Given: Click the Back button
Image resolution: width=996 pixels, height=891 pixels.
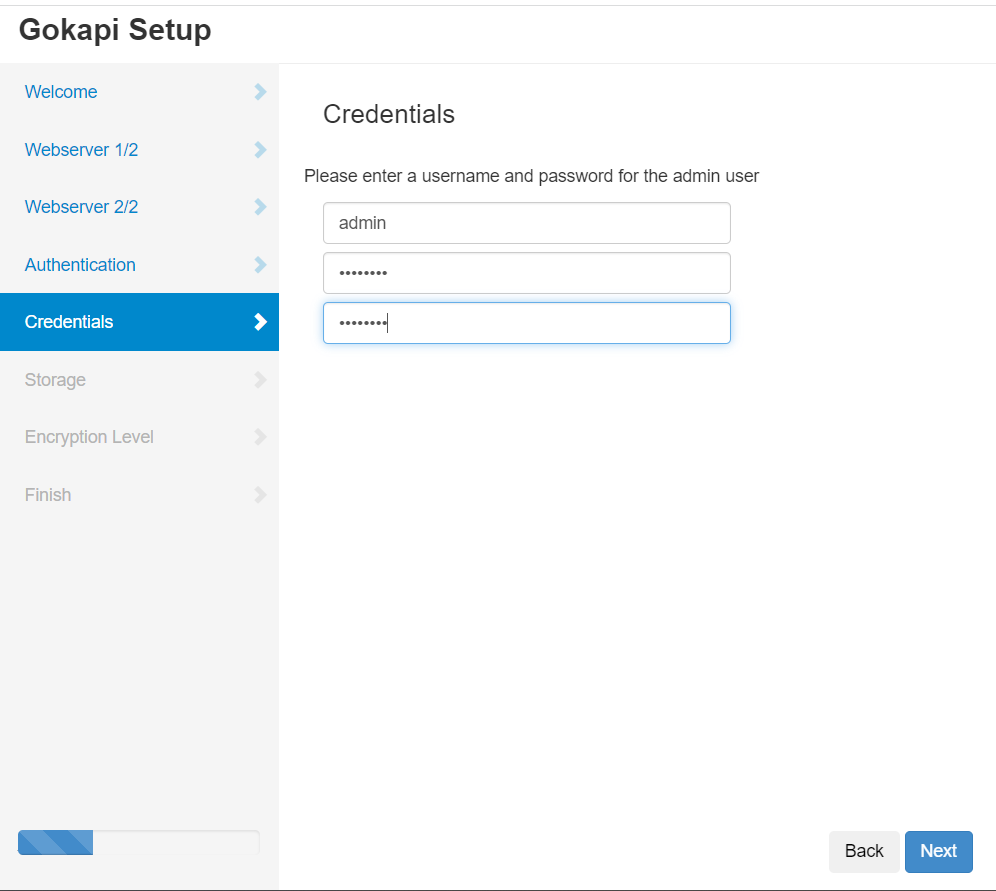Looking at the screenshot, I should point(864,851).
